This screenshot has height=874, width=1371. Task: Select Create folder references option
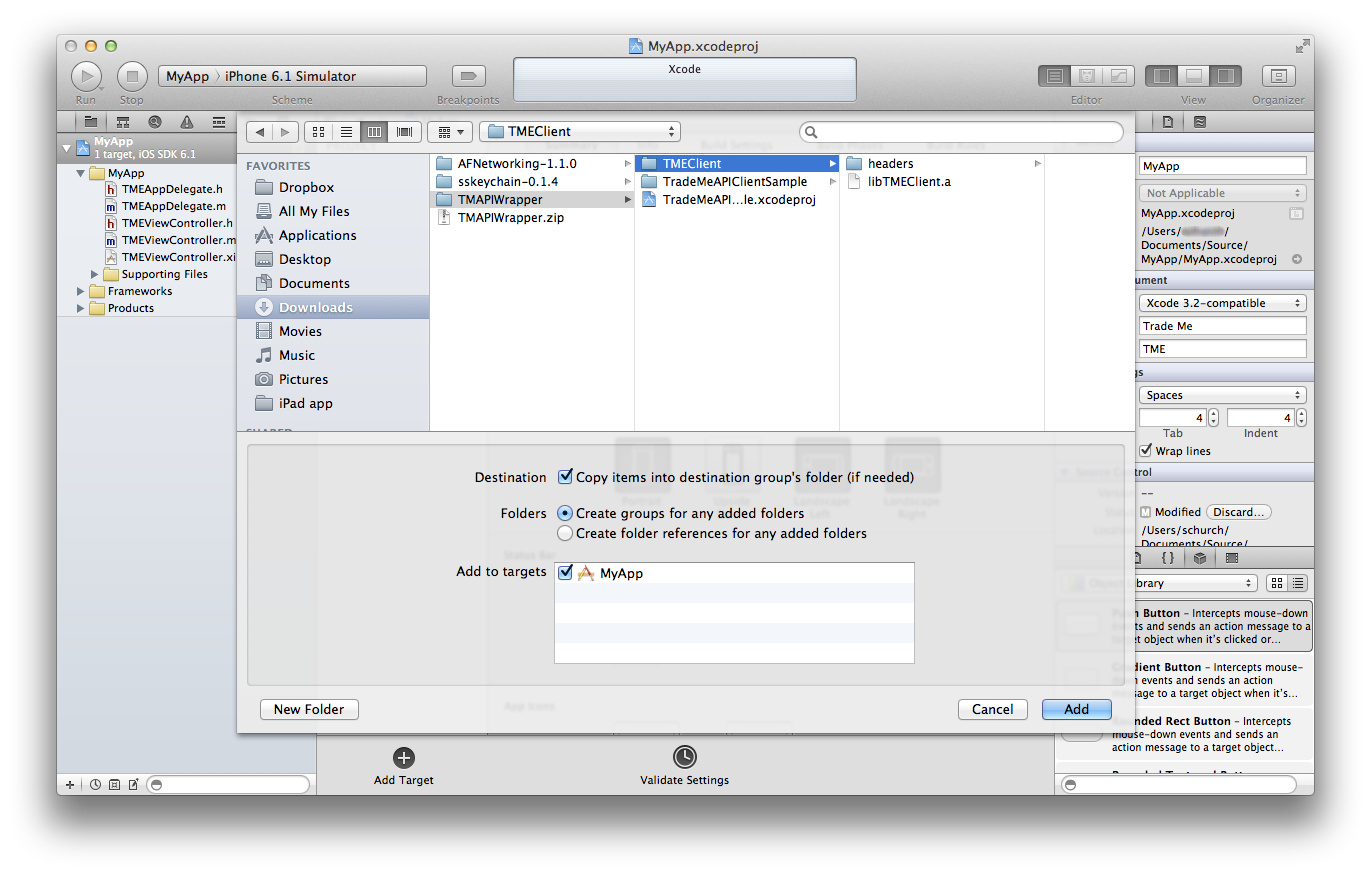tap(565, 533)
